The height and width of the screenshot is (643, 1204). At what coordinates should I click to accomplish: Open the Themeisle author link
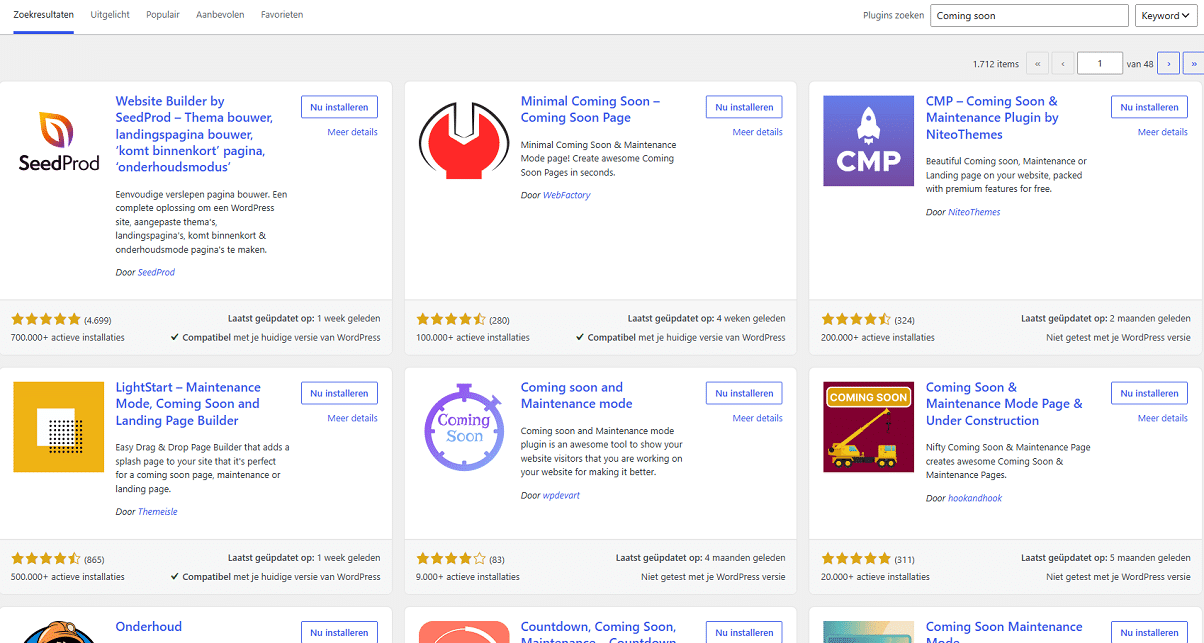tap(158, 512)
